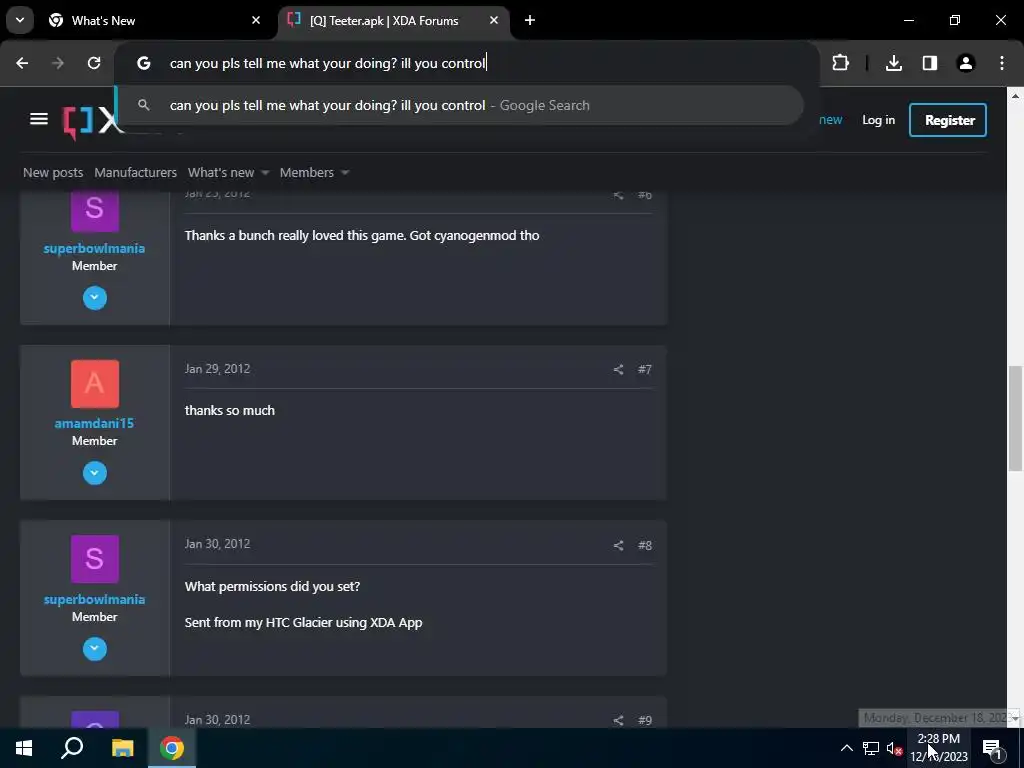Open Windows taskbar search
Screen dimensions: 1024x768
click(72, 748)
